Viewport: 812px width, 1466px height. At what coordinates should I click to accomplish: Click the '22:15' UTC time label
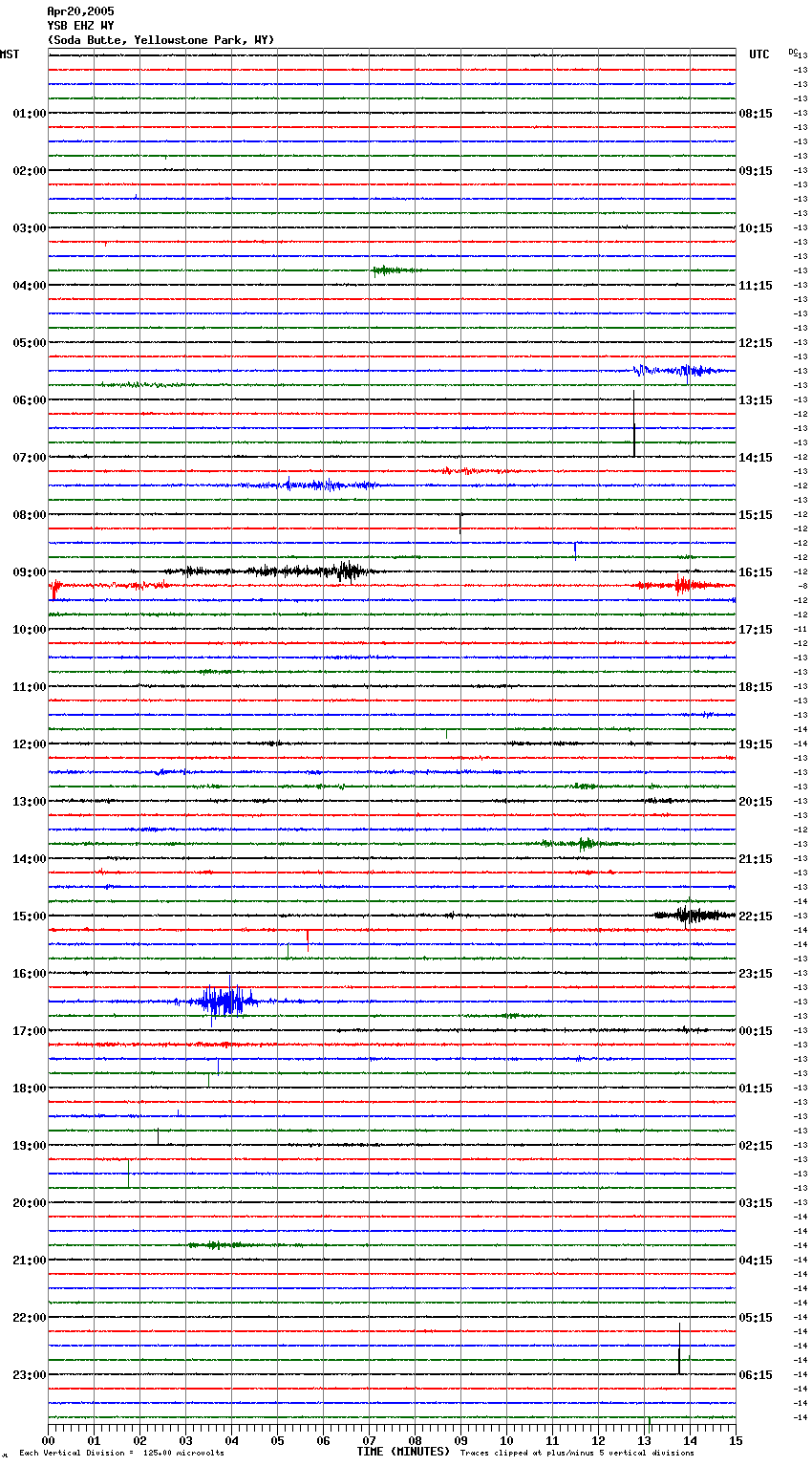pyautogui.click(x=756, y=916)
